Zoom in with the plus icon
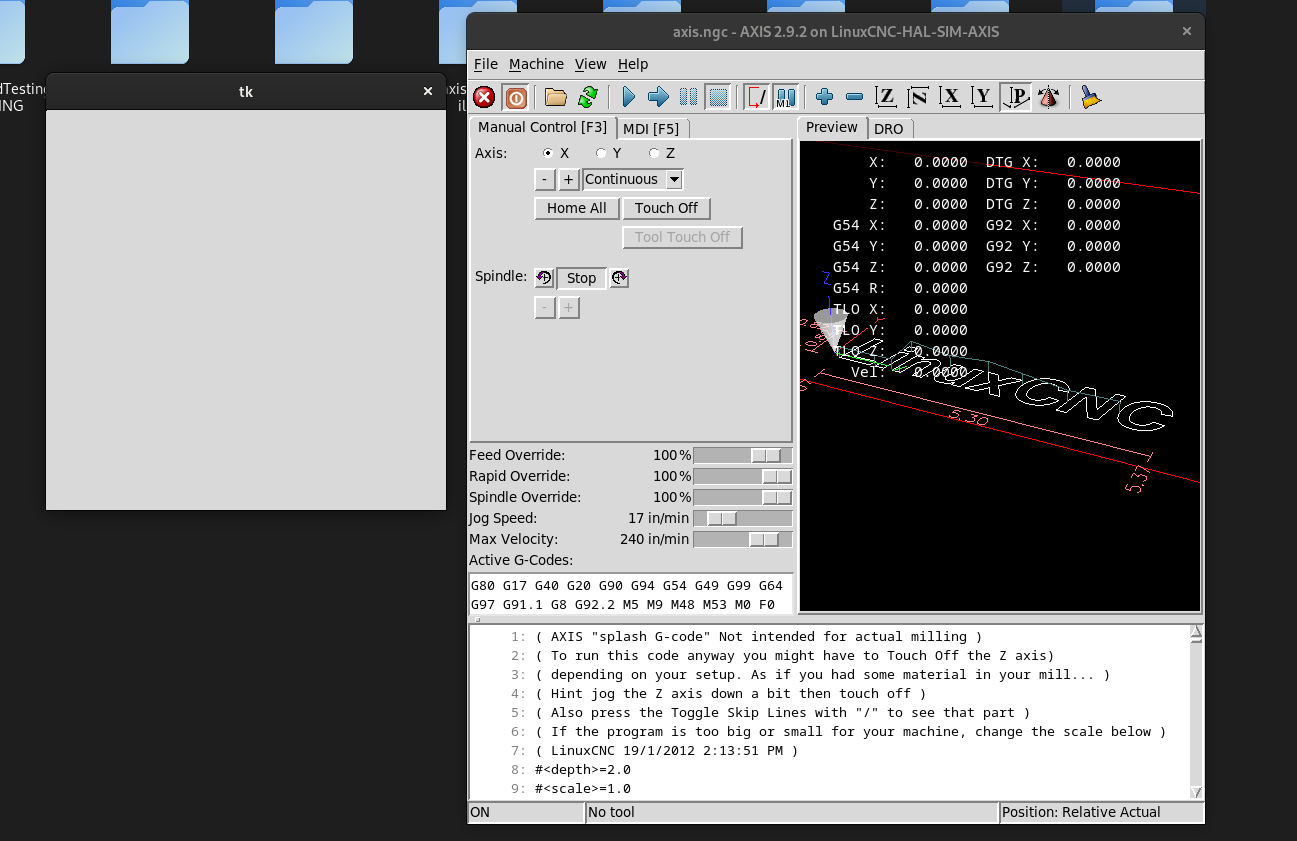This screenshot has width=1297, height=841. coord(824,97)
